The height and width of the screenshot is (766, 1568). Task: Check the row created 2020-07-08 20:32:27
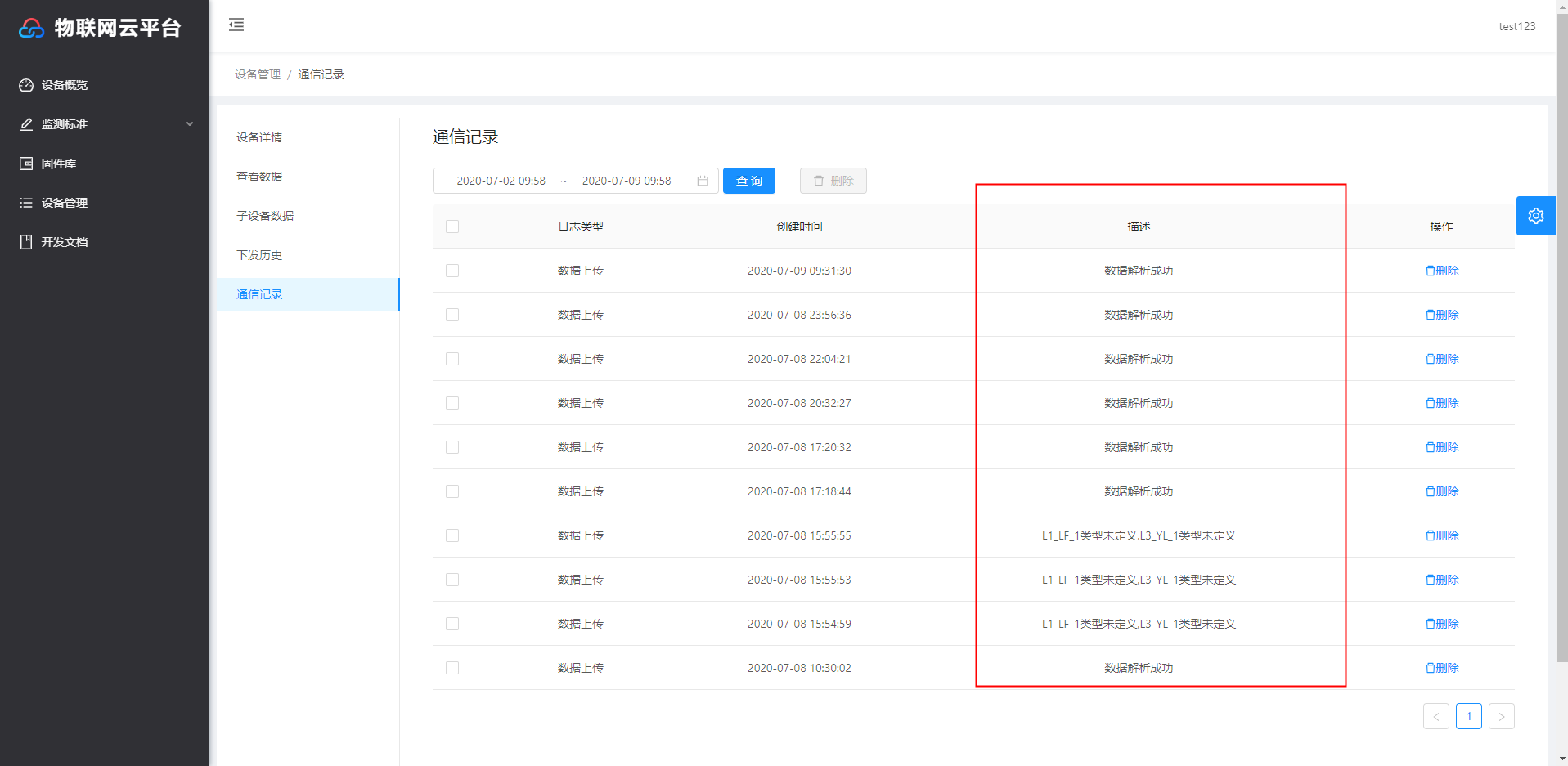(x=452, y=403)
